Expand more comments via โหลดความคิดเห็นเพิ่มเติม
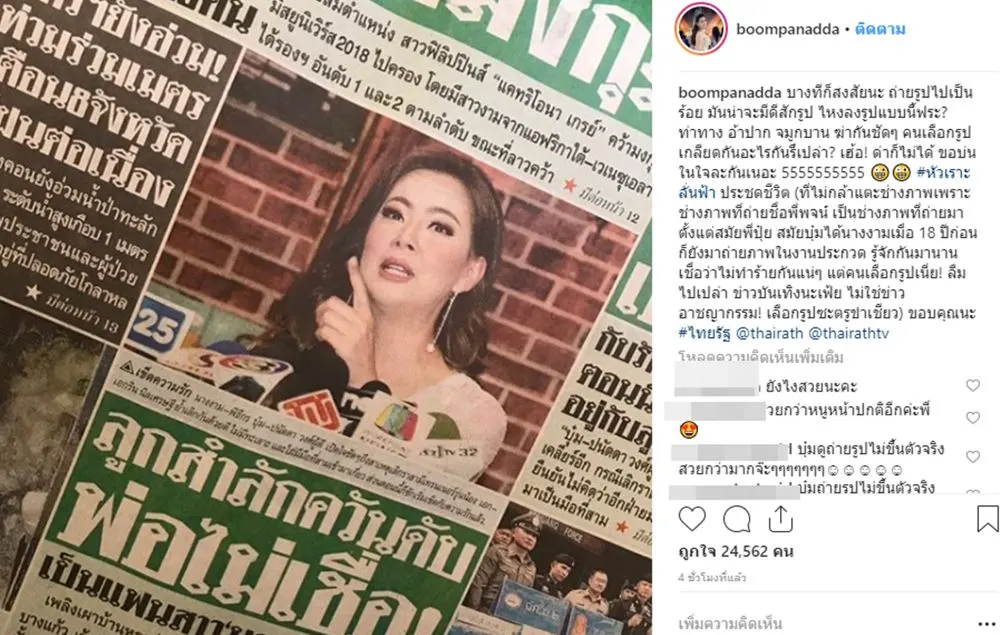 761,357
